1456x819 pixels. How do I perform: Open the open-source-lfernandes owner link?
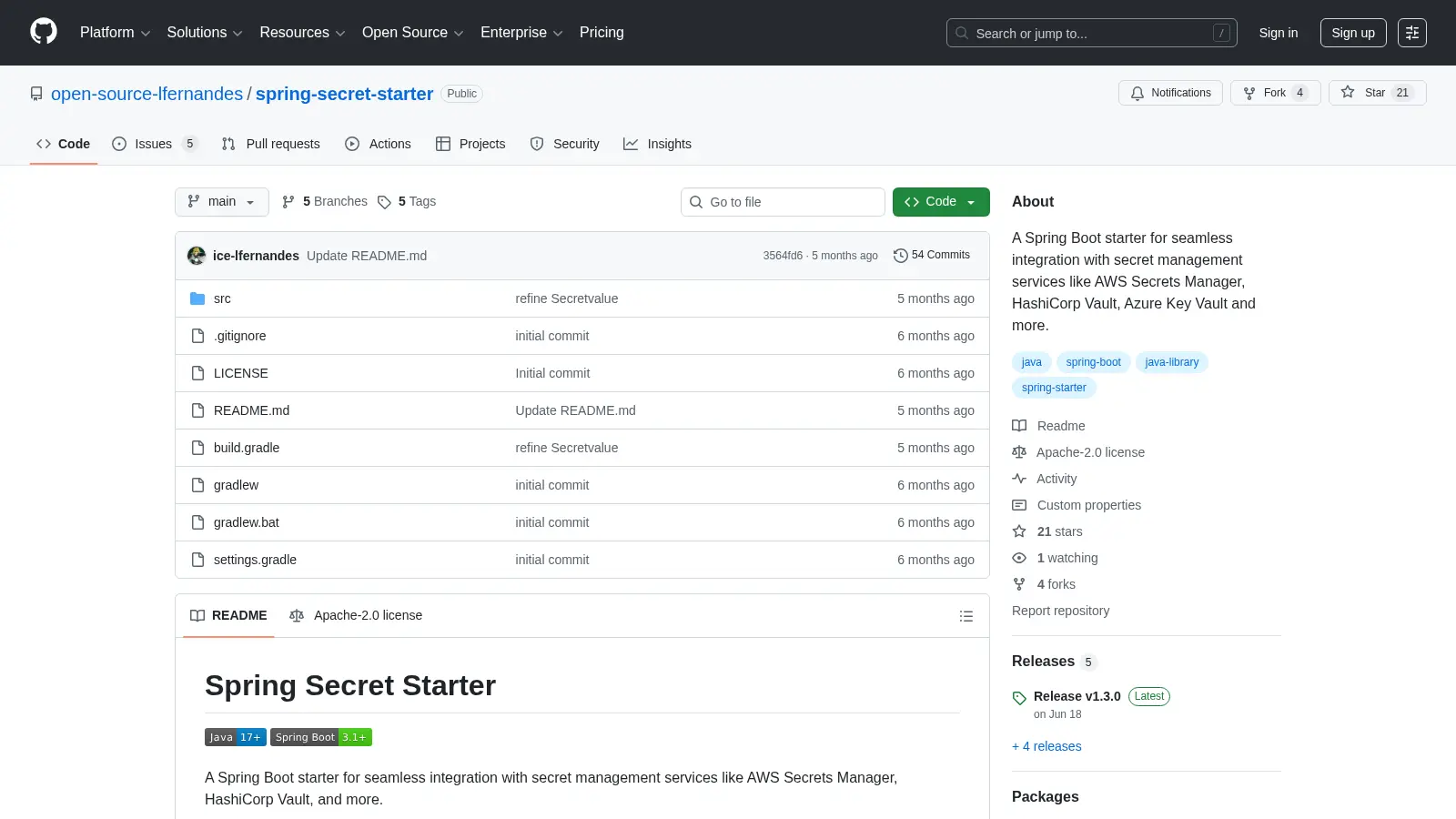click(147, 94)
